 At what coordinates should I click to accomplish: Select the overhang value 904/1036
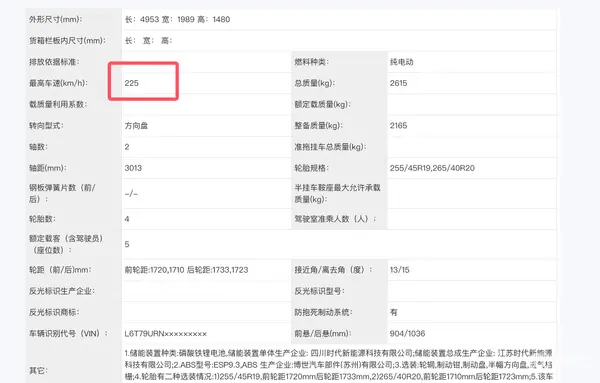408,333
